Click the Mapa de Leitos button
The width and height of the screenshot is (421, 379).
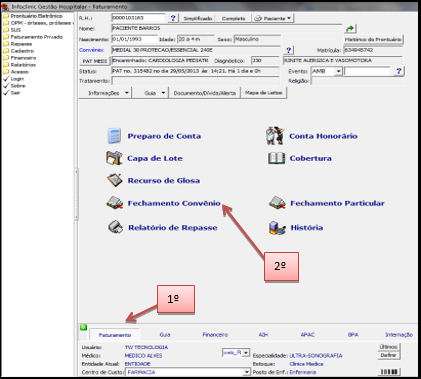point(263,93)
